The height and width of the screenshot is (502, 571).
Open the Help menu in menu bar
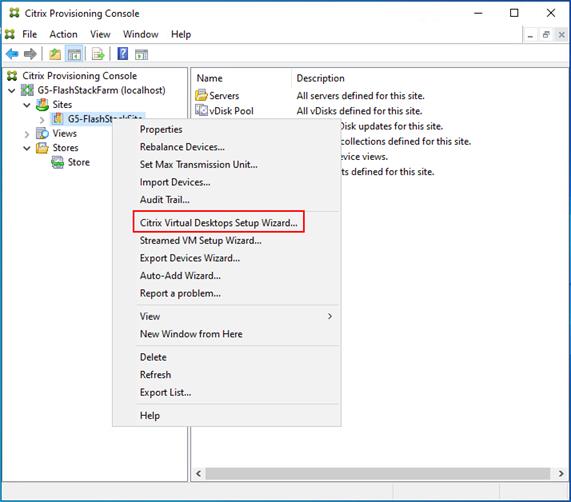181,34
